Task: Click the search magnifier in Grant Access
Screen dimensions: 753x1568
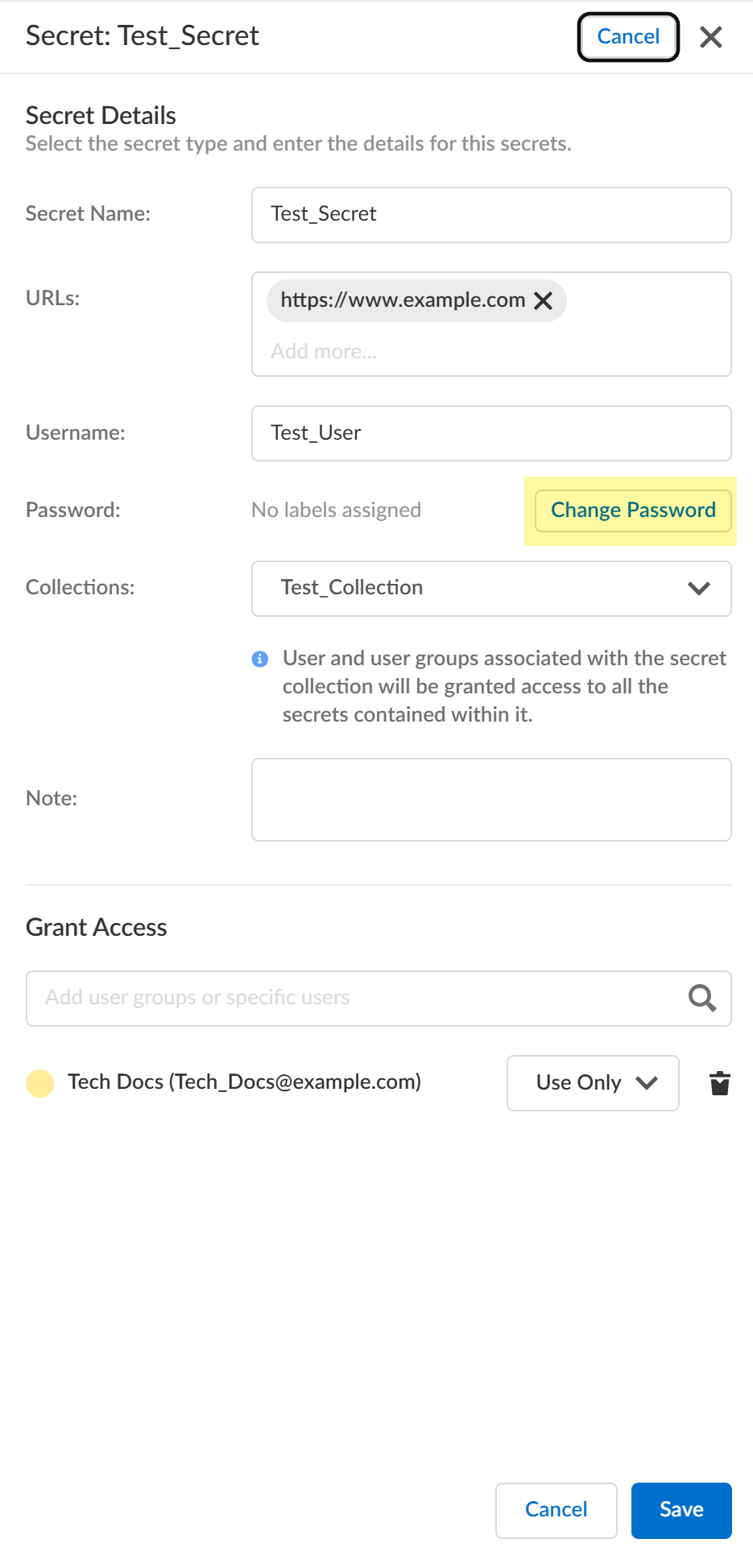Action: click(701, 998)
